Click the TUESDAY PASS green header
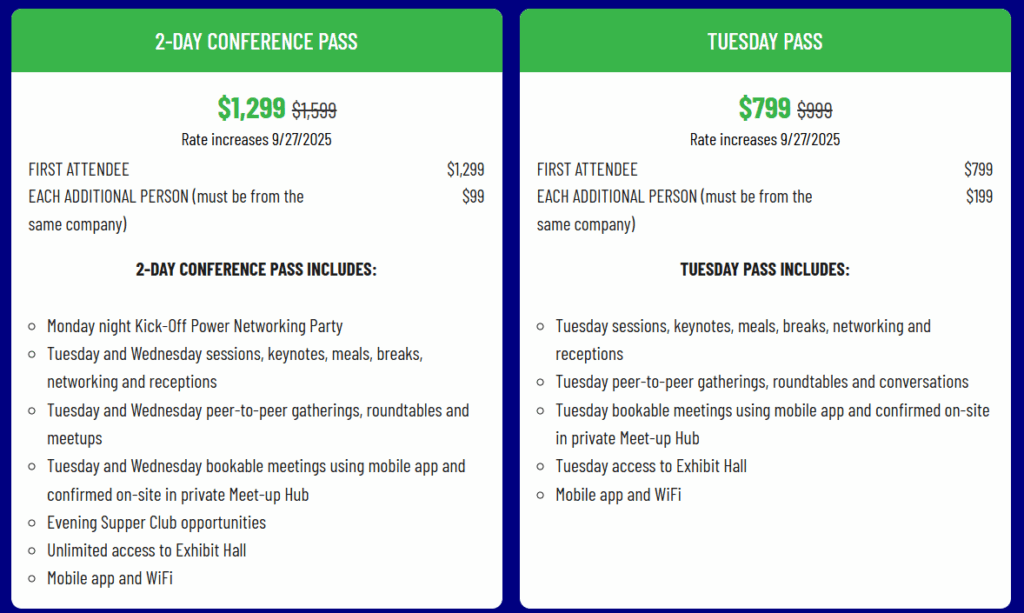 765,42
